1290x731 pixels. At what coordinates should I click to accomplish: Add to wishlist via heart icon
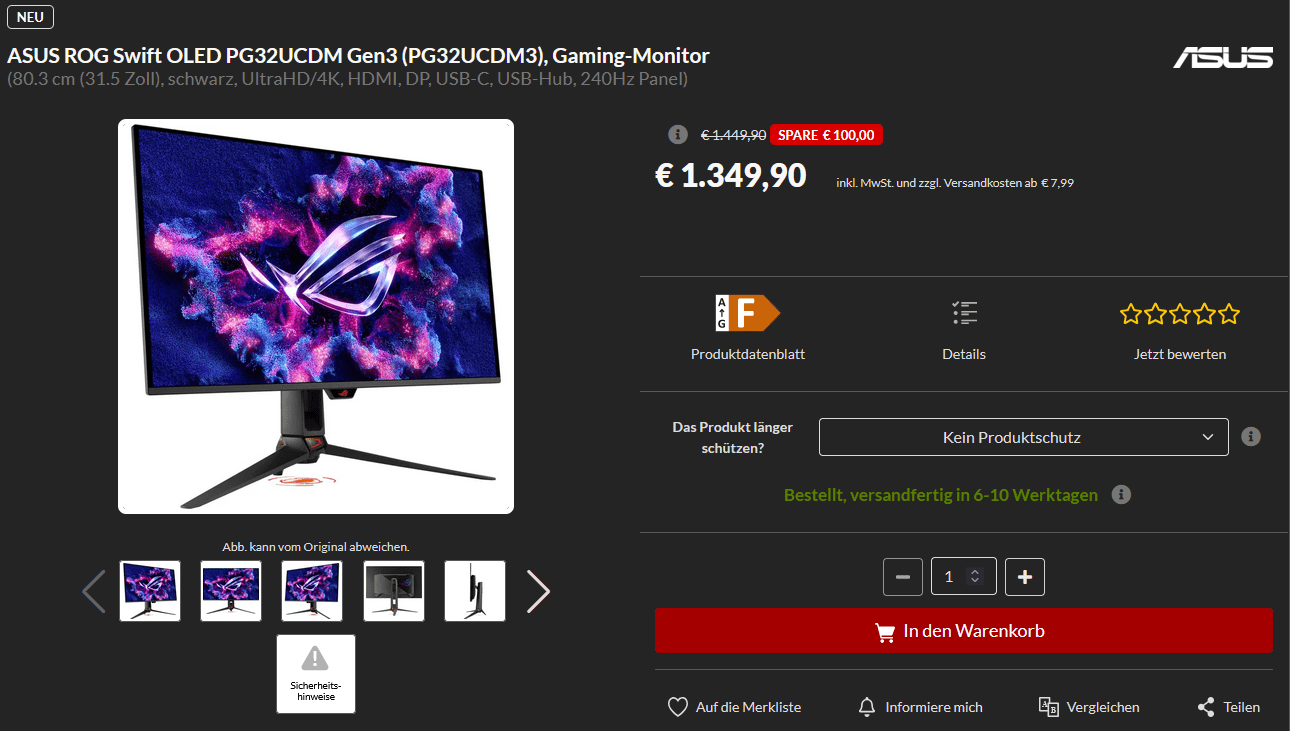coord(678,707)
